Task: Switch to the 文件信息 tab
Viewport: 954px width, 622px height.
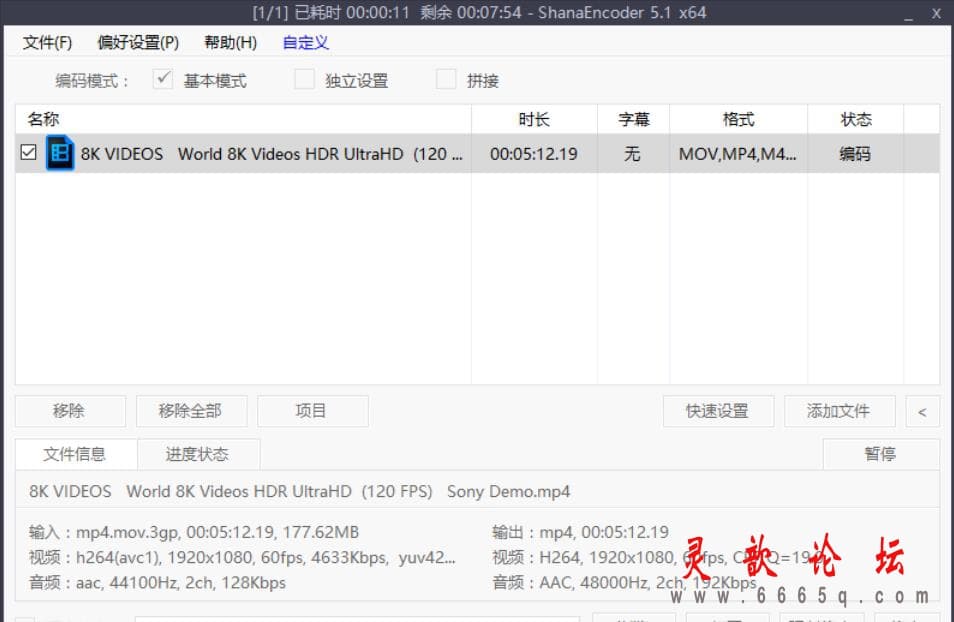Action: point(75,454)
